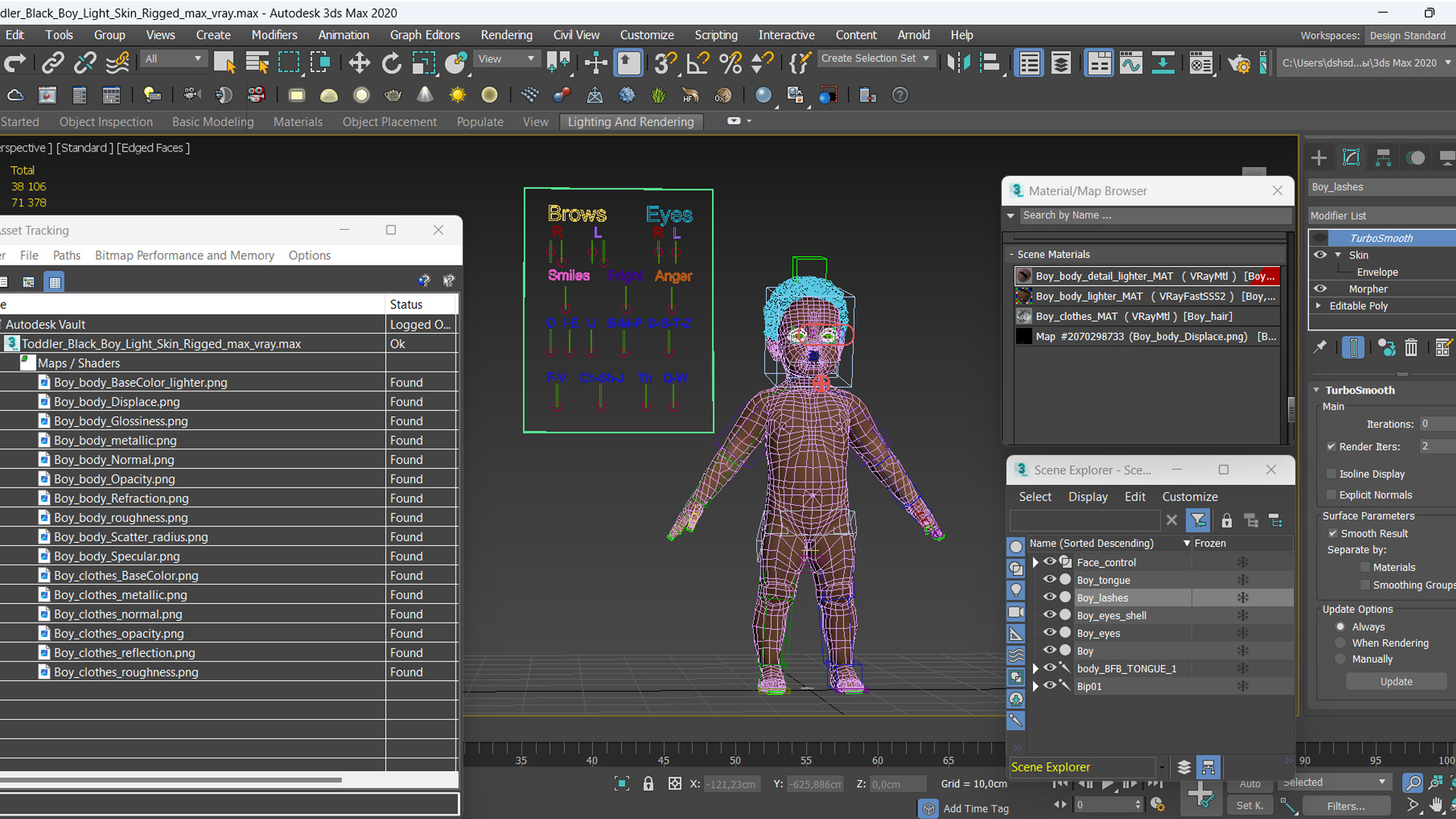Open Create tab plus icon in command panel

click(1319, 158)
